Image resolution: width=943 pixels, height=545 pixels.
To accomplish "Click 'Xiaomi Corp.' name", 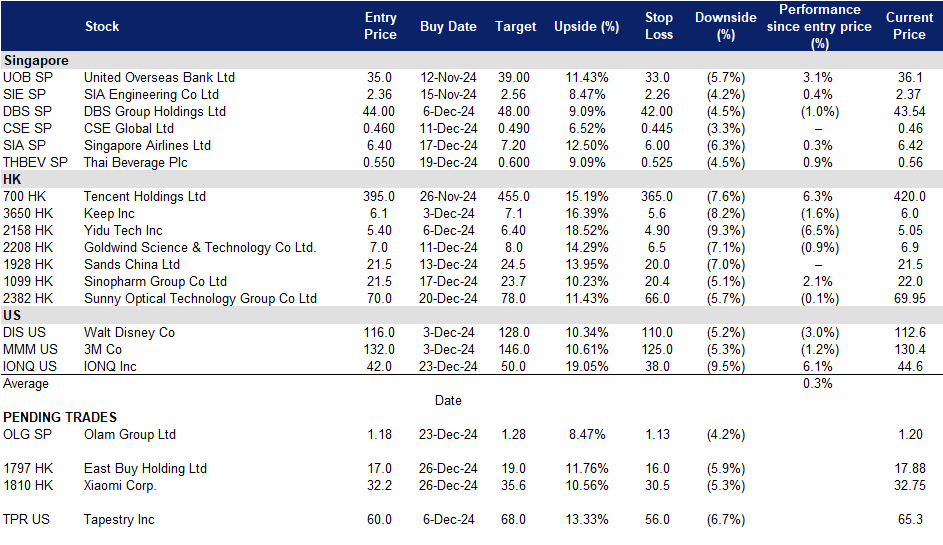I will coord(120,485).
